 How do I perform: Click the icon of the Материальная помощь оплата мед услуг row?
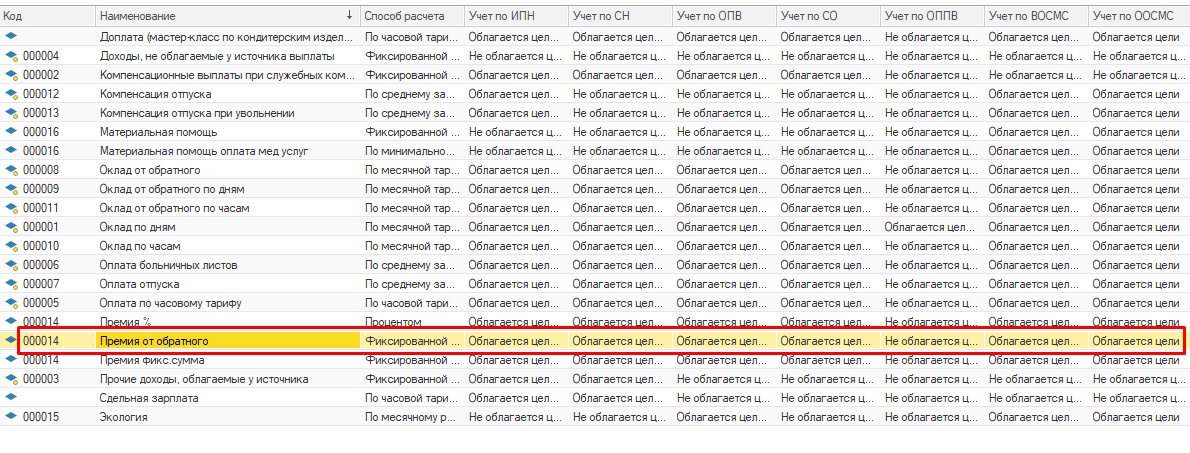coord(11,150)
